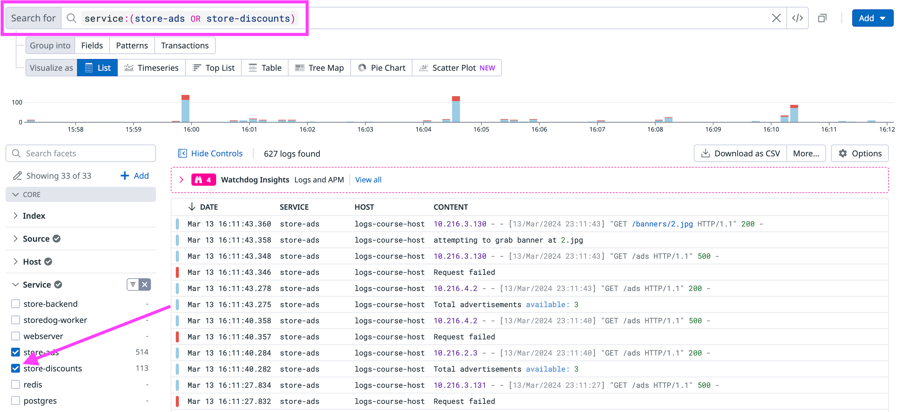Click the 627 logs found label
The image size is (900, 412).
tap(292, 153)
